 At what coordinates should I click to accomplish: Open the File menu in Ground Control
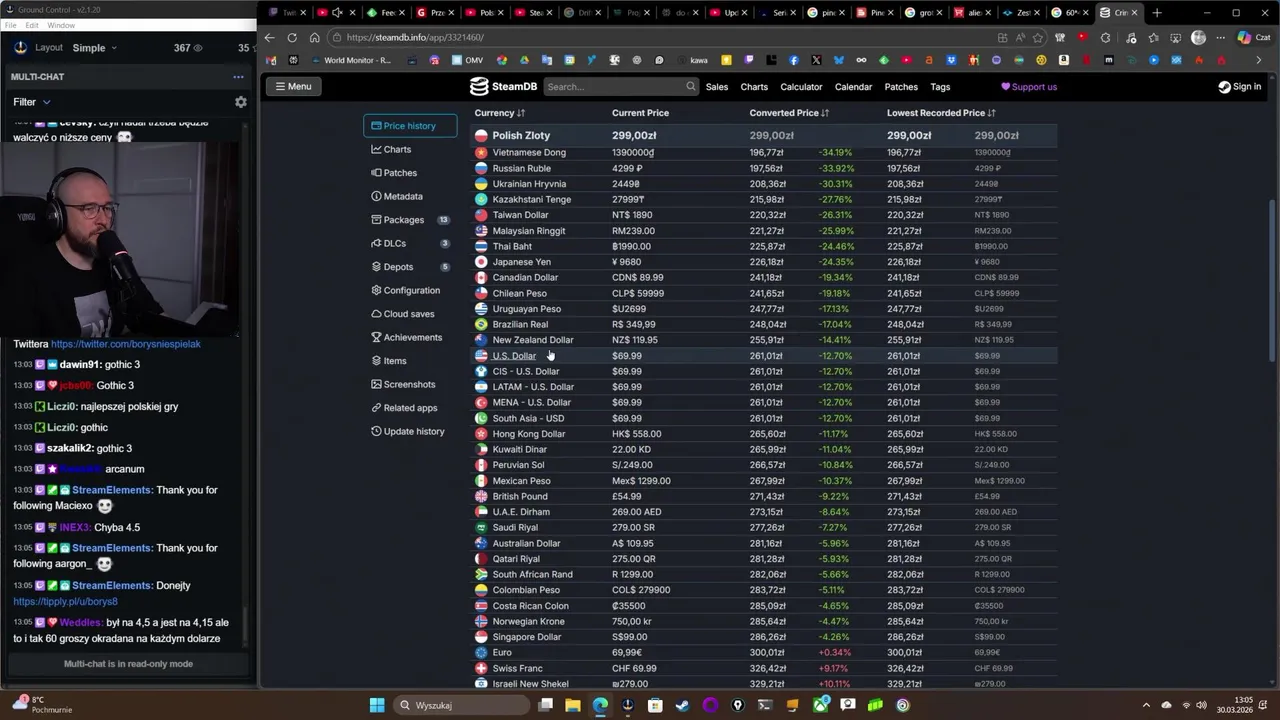click(x=11, y=25)
